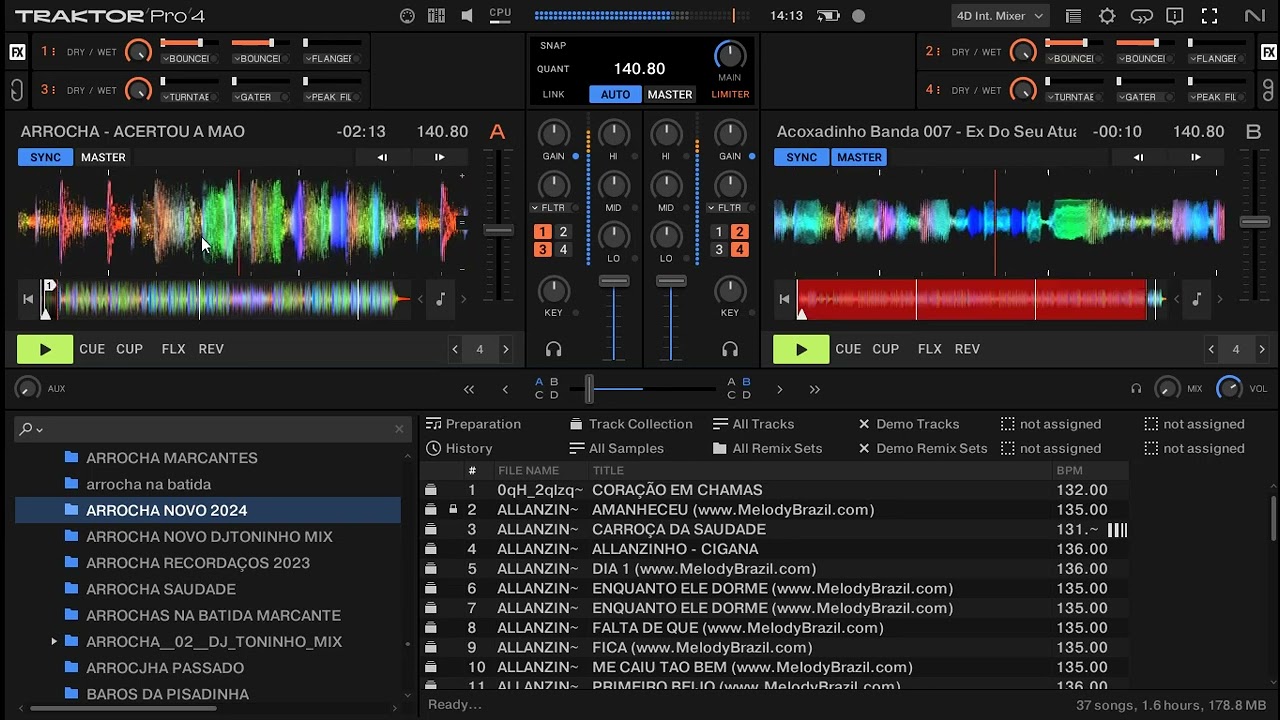Screen dimensions: 1280x720
Task: Open All Tracks favorite
Action: pyautogui.click(x=753, y=424)
